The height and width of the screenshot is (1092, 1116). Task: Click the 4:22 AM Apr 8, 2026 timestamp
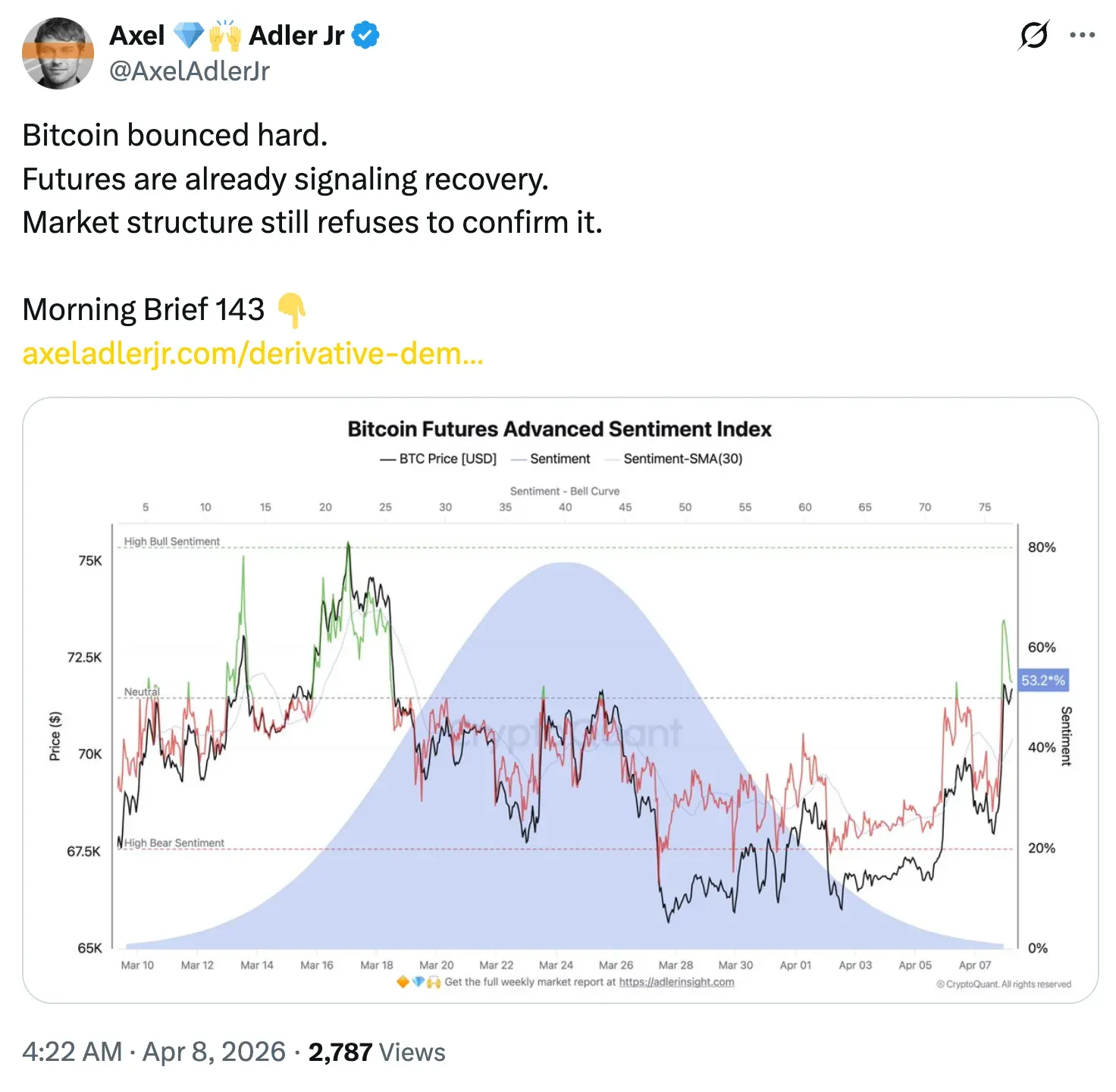153,1052
